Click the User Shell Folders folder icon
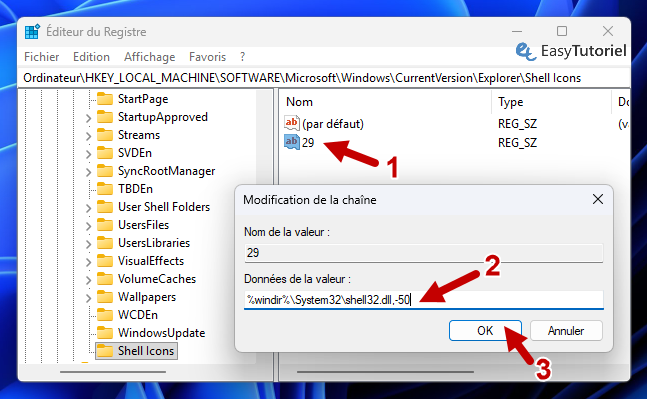The image size is (647, 399). 105,207
